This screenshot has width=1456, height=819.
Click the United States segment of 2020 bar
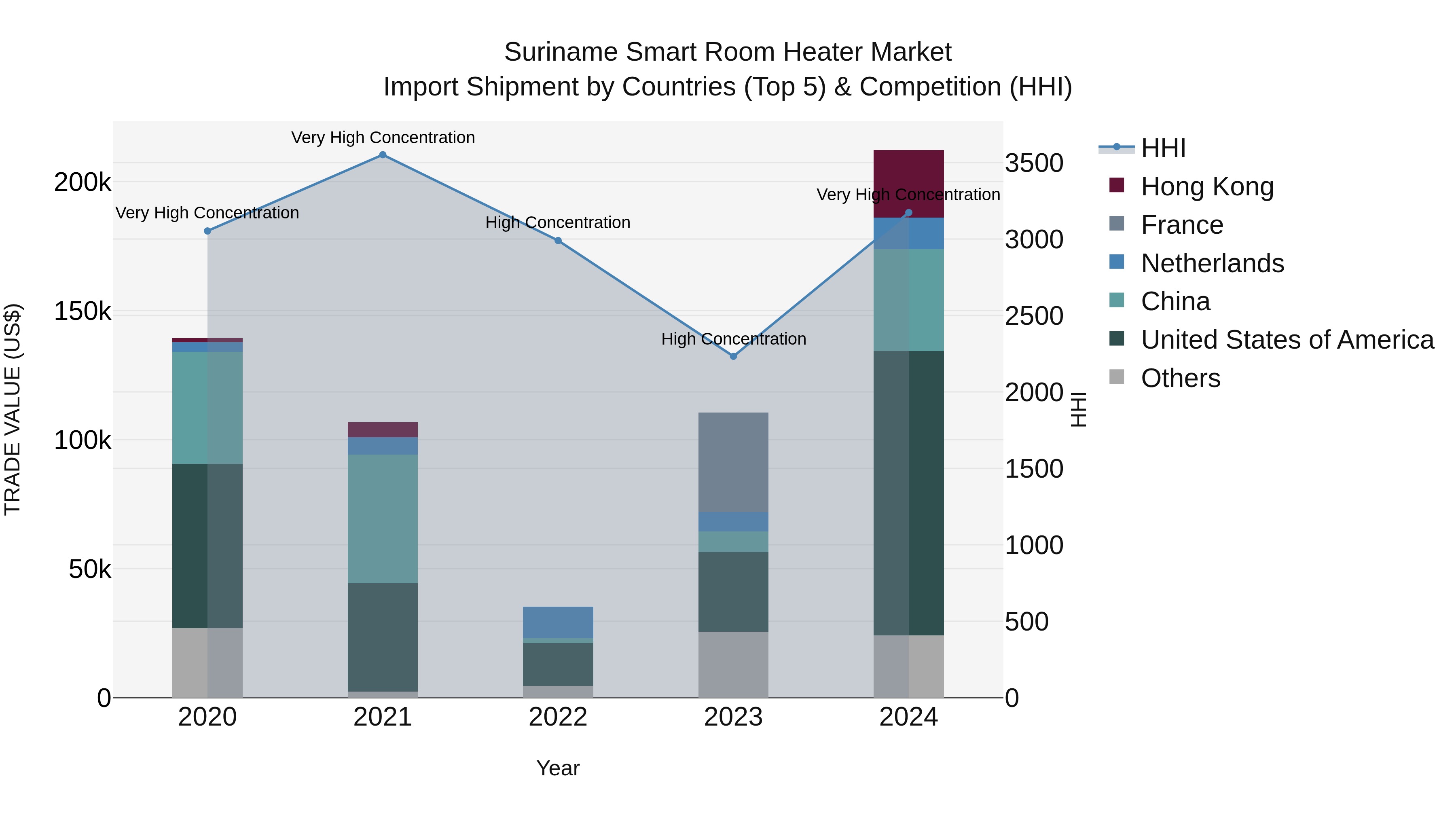pyautogui.click(x=207, y=546)
